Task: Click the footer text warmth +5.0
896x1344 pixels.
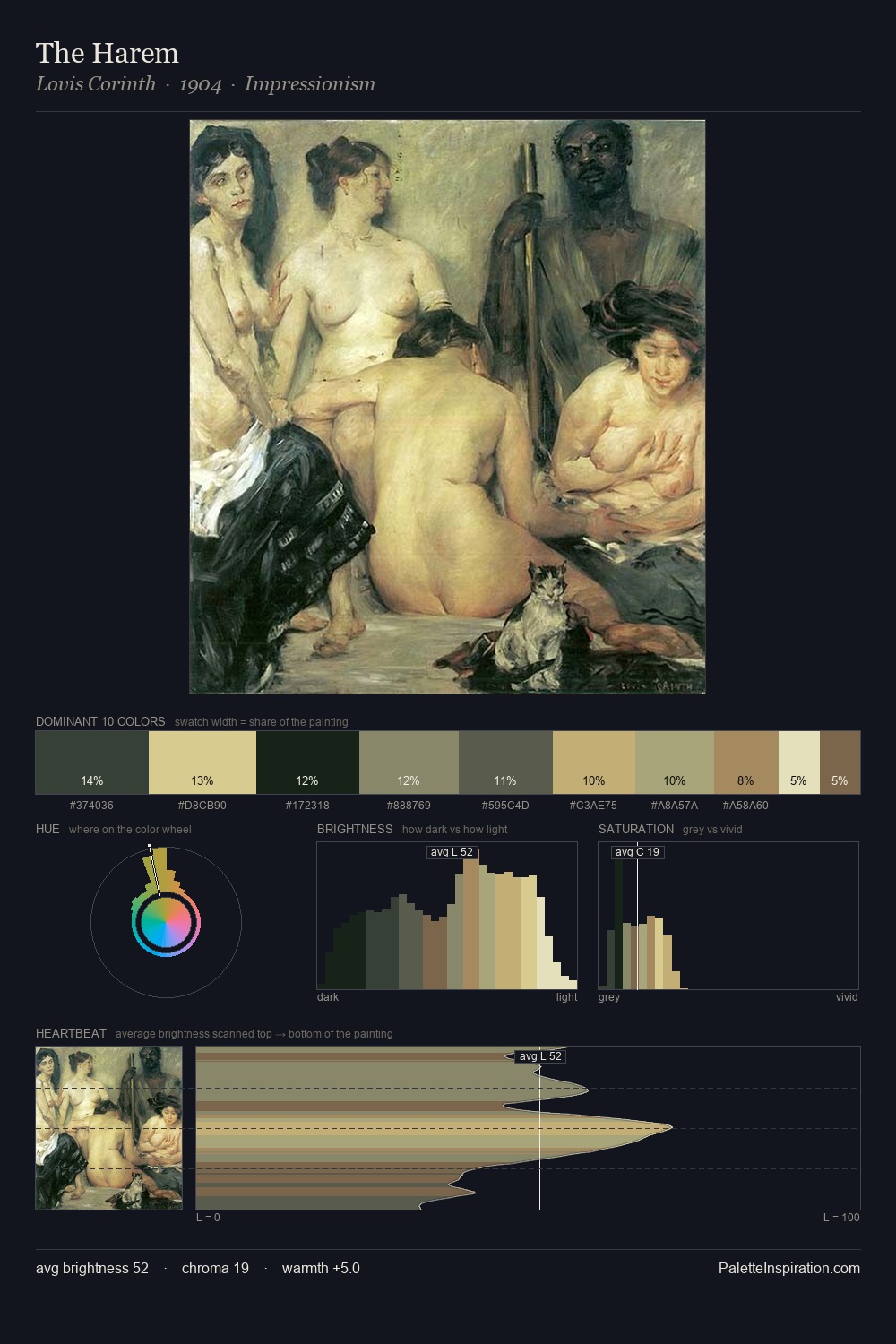Action: [x=321, y=1268]
